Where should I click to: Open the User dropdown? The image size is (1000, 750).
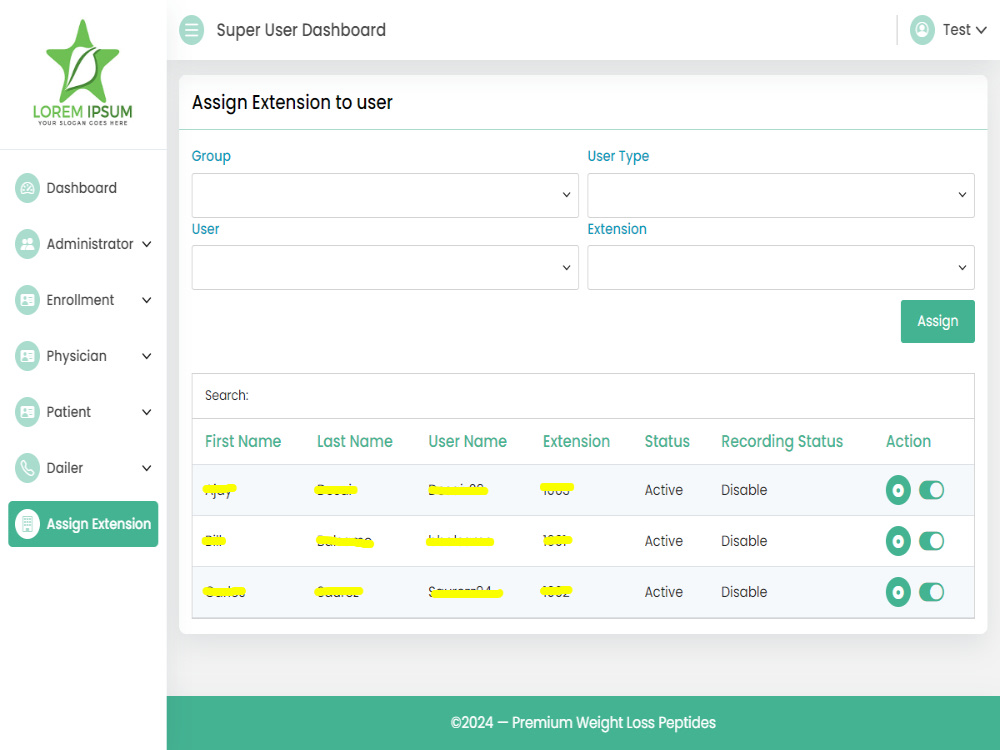[385, 267]
